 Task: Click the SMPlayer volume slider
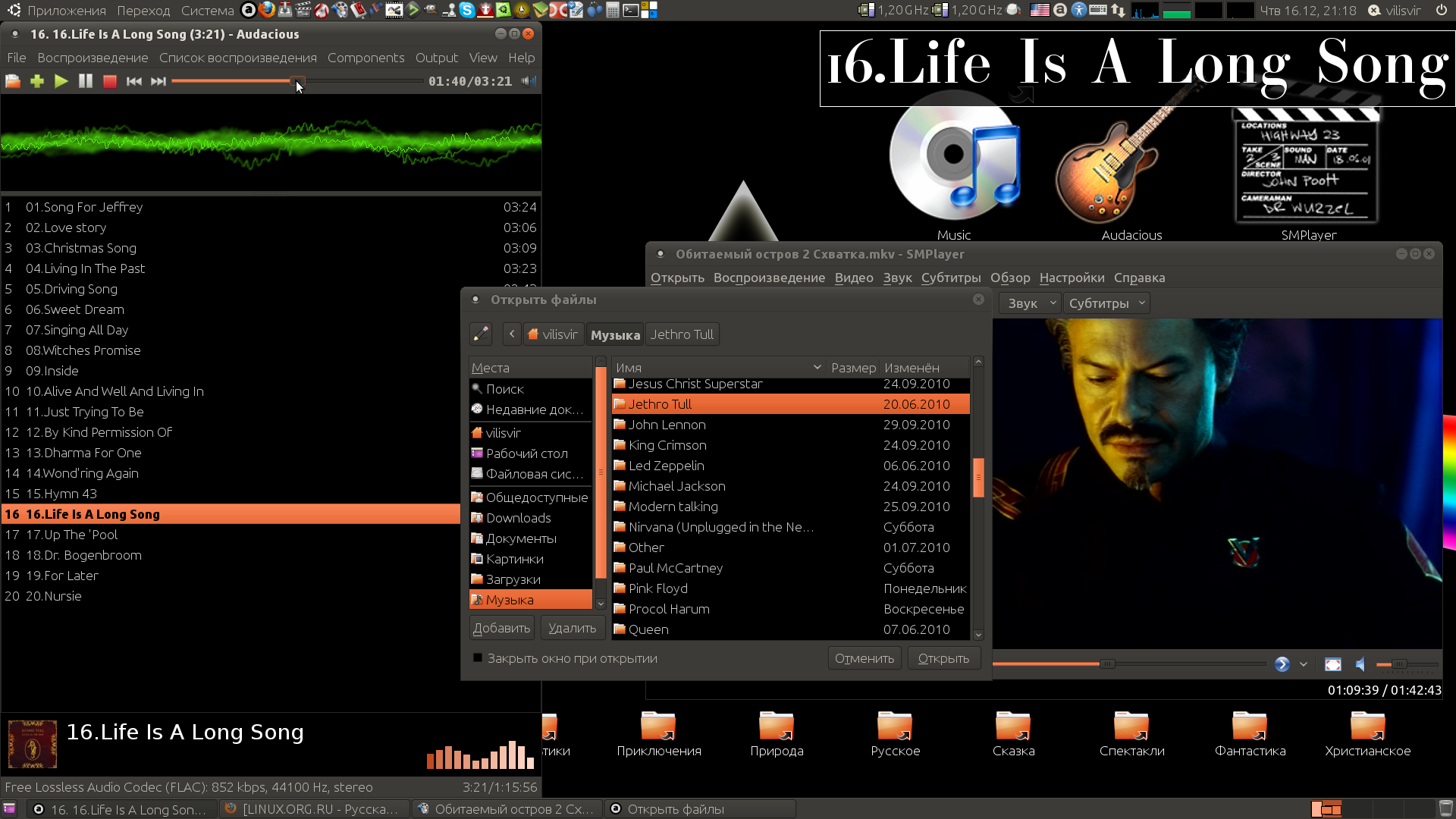(1407, 664)
